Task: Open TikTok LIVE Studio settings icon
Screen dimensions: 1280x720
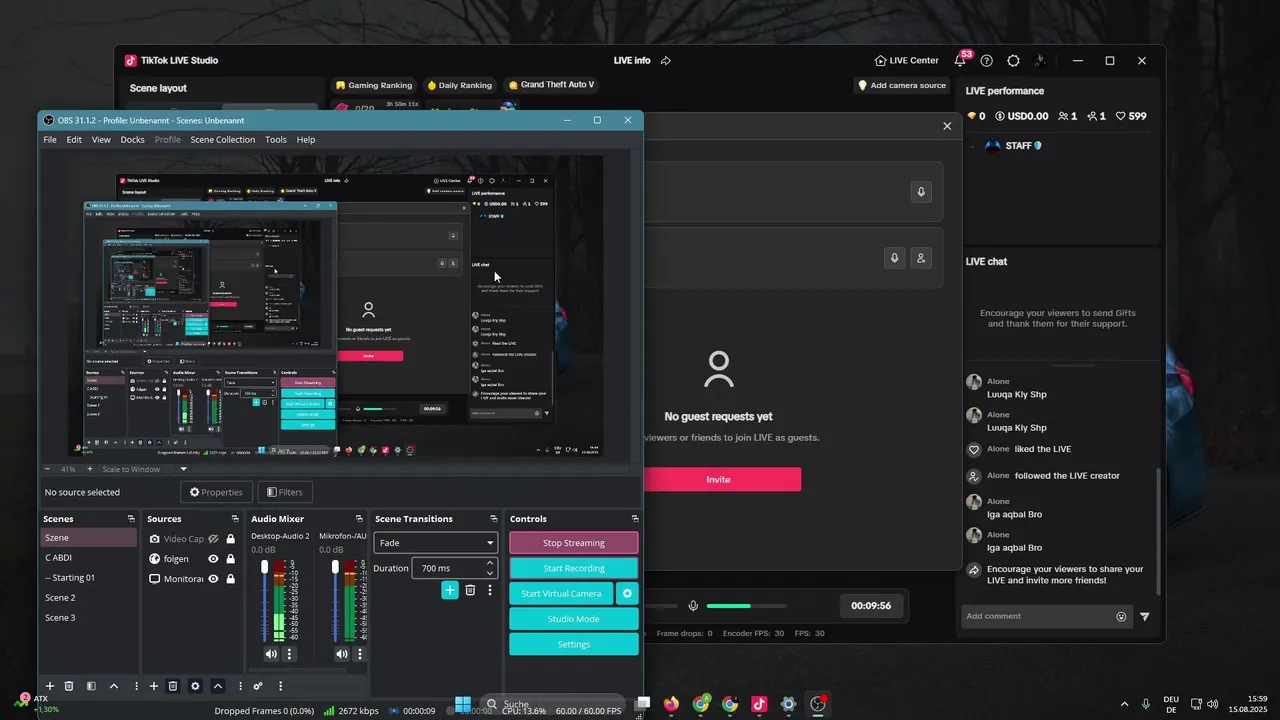Action: (1013, 60)
